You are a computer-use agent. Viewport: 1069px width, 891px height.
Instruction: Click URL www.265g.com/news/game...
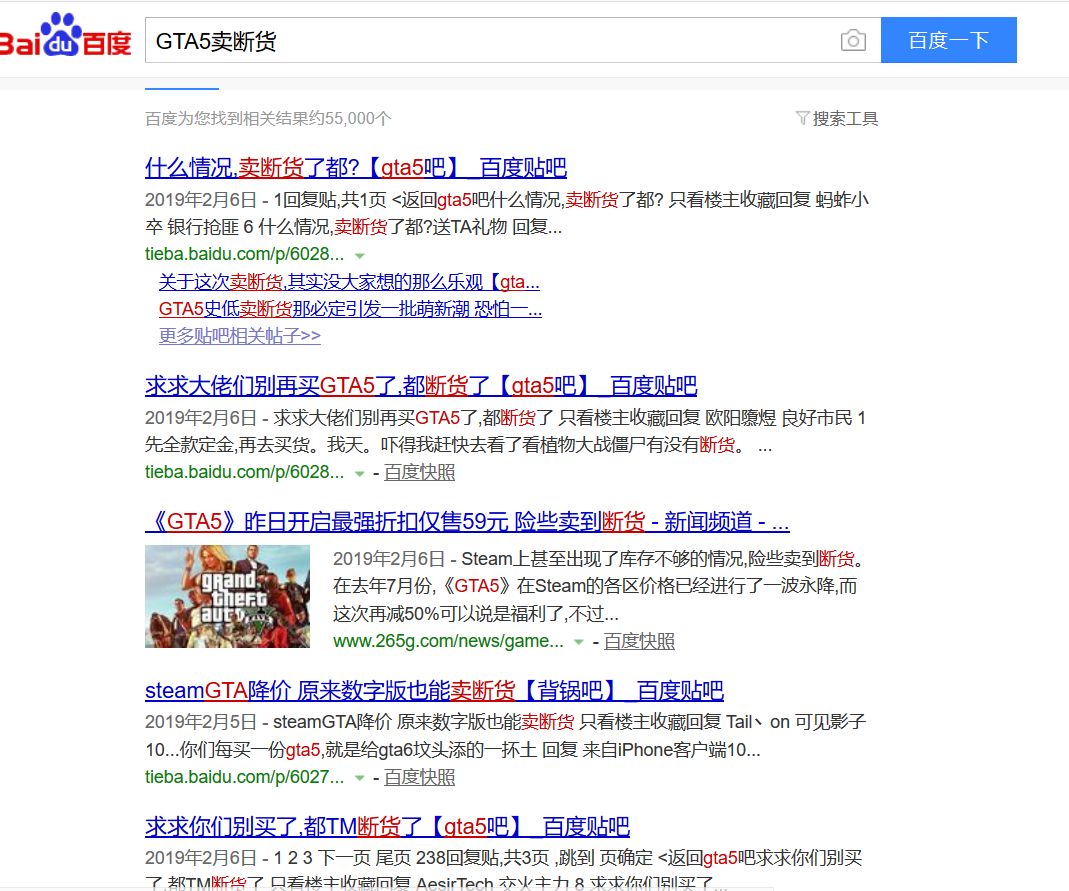coord(448,641)
